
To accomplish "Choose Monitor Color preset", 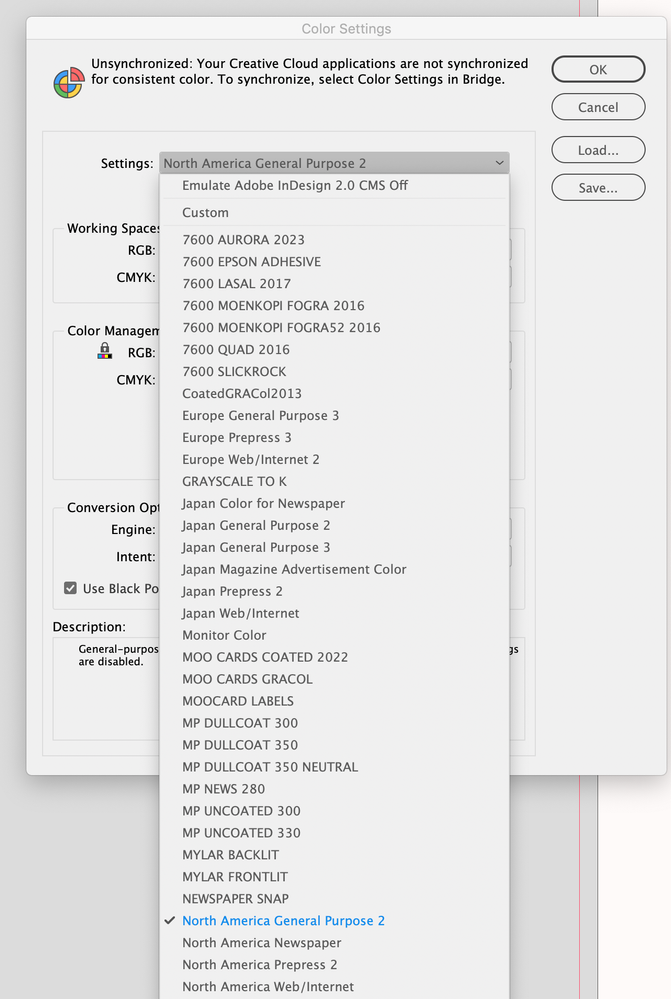I will 334,635.
